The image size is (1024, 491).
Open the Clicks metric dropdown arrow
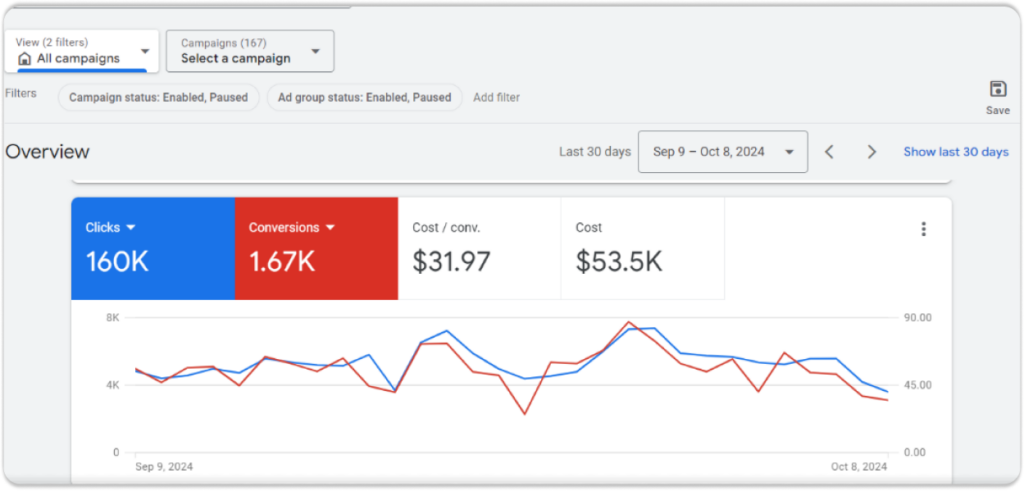pyautogui.click(x=131, y=228)
